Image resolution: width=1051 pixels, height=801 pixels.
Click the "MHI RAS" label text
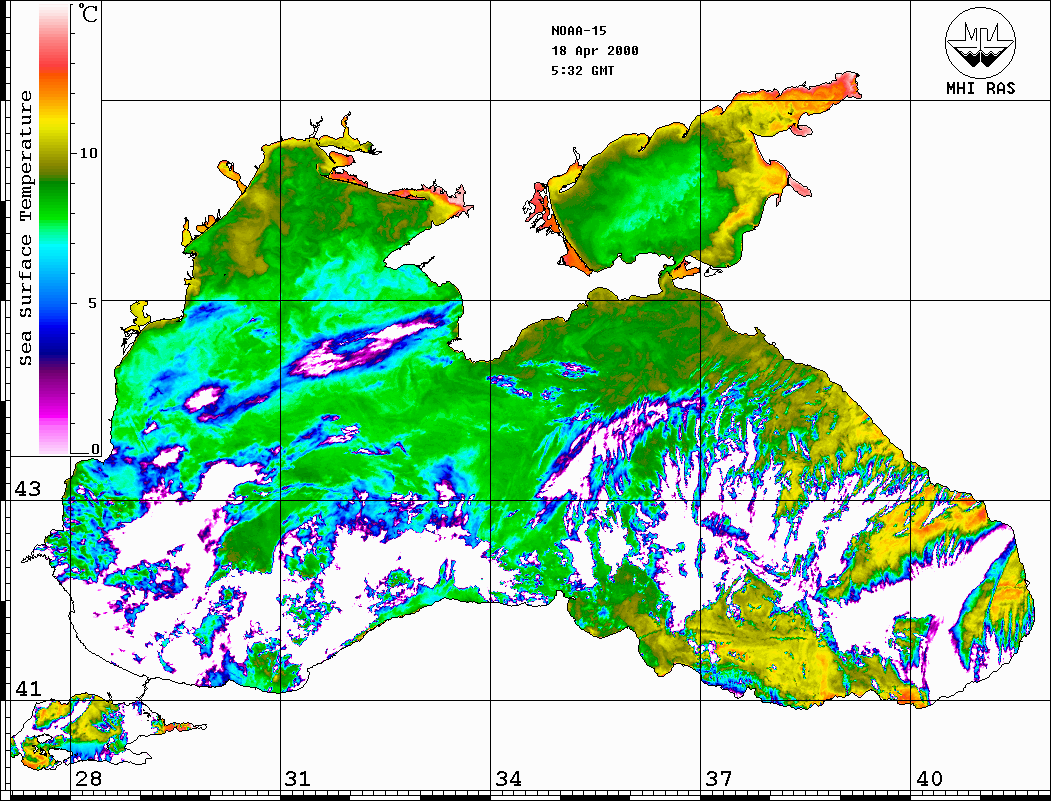981,88
